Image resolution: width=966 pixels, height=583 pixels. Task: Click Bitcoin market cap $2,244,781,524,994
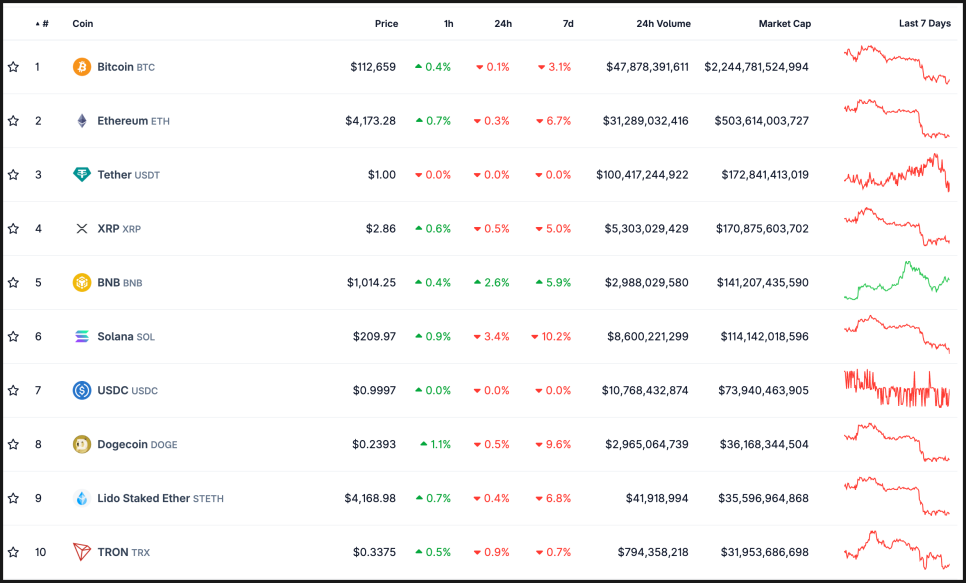[757, 67]
